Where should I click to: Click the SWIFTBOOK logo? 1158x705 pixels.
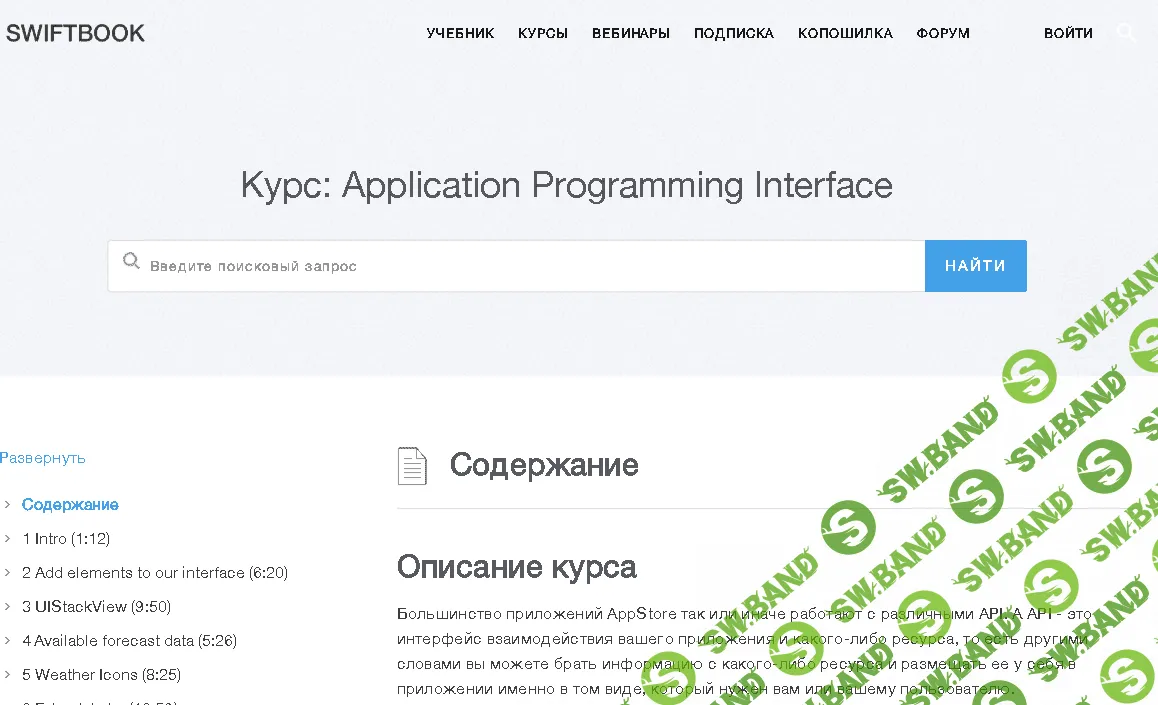click(x=75, y=32)
